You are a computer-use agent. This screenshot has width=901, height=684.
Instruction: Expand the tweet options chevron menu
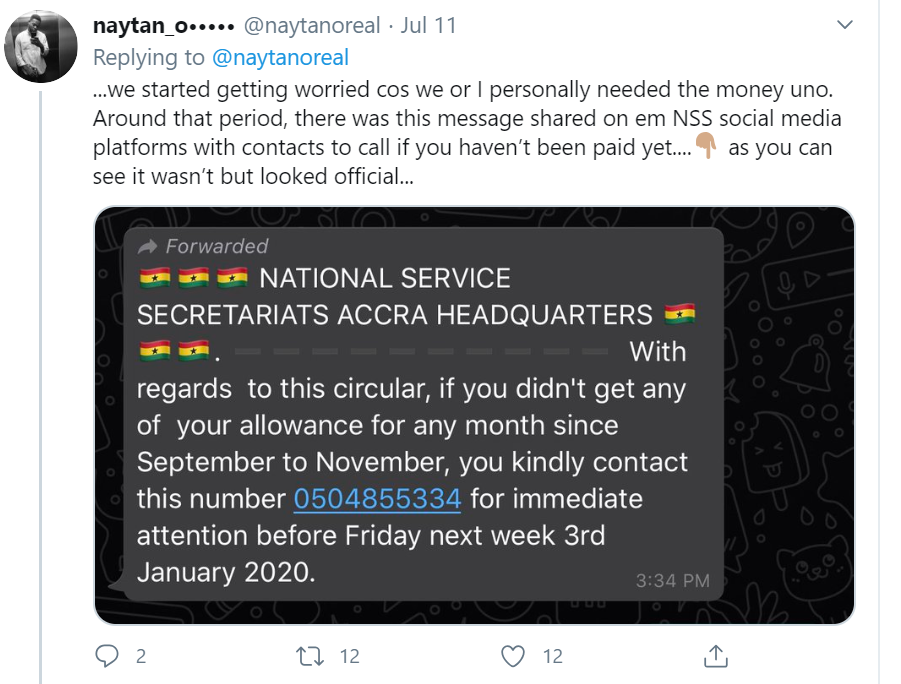tap(845, 24)
